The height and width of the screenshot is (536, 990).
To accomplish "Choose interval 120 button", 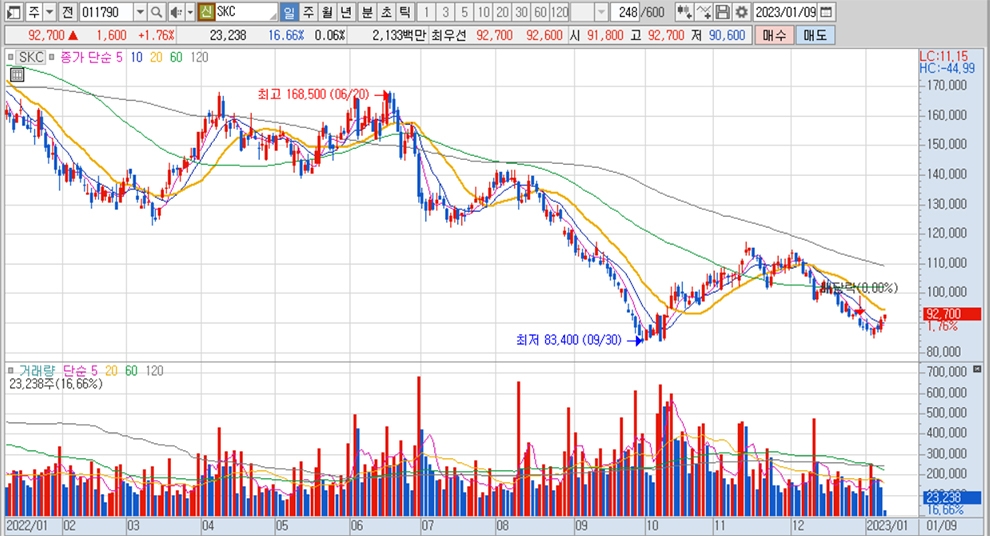I will [559, 11].
